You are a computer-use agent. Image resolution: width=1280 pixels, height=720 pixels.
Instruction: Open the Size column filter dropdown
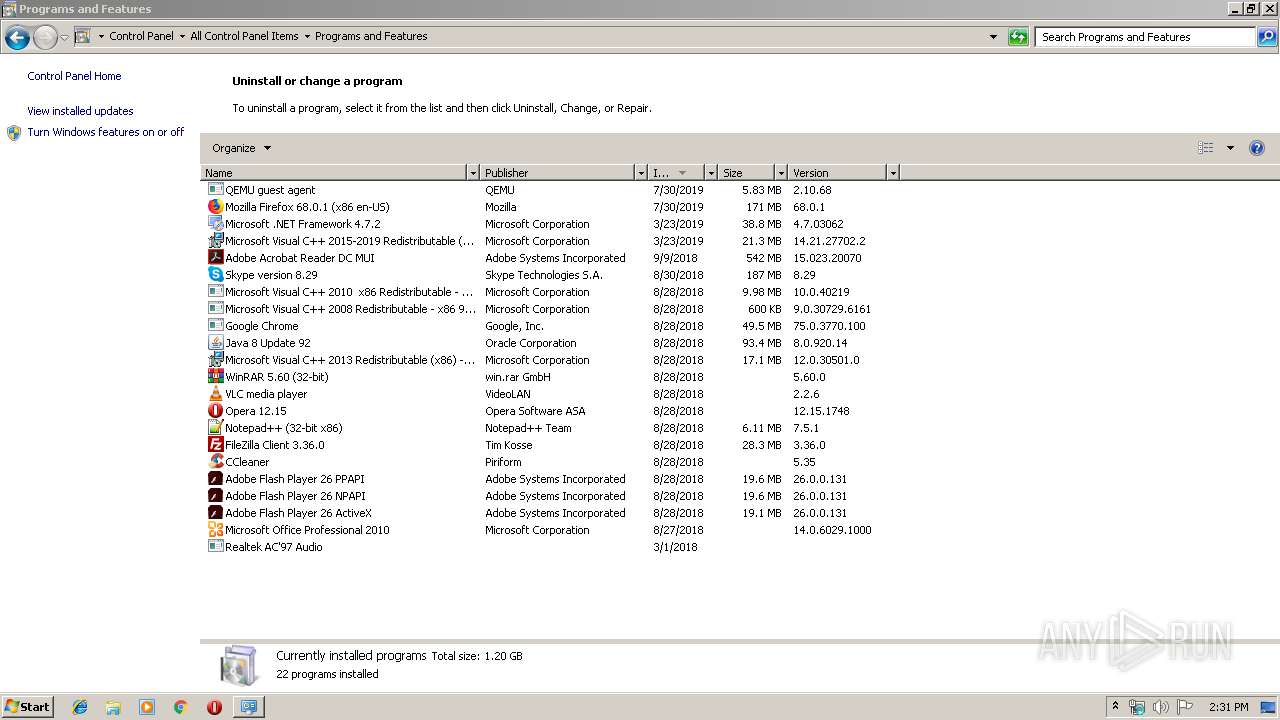click(x=780, y=173)
